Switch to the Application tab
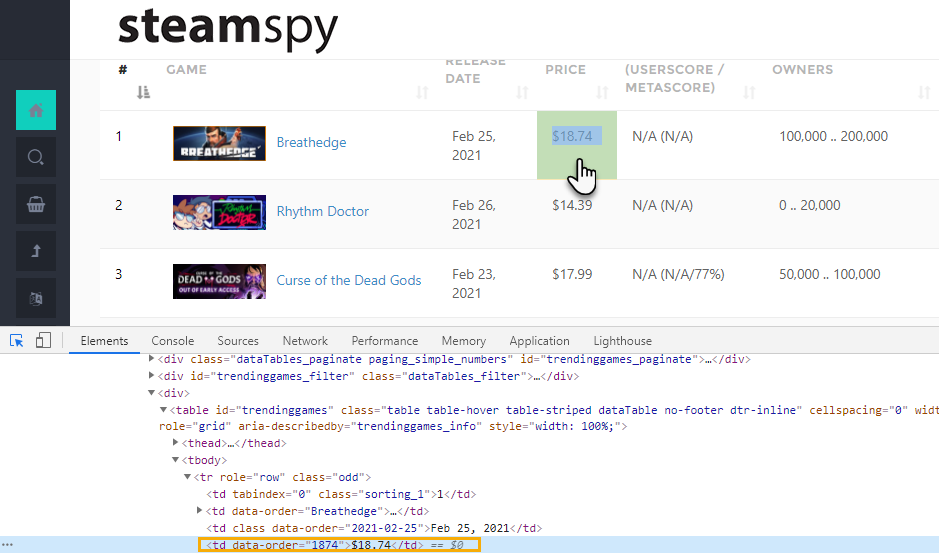This screenshot has height=553, width=939. pyautogui.click(x=539, y=341)
